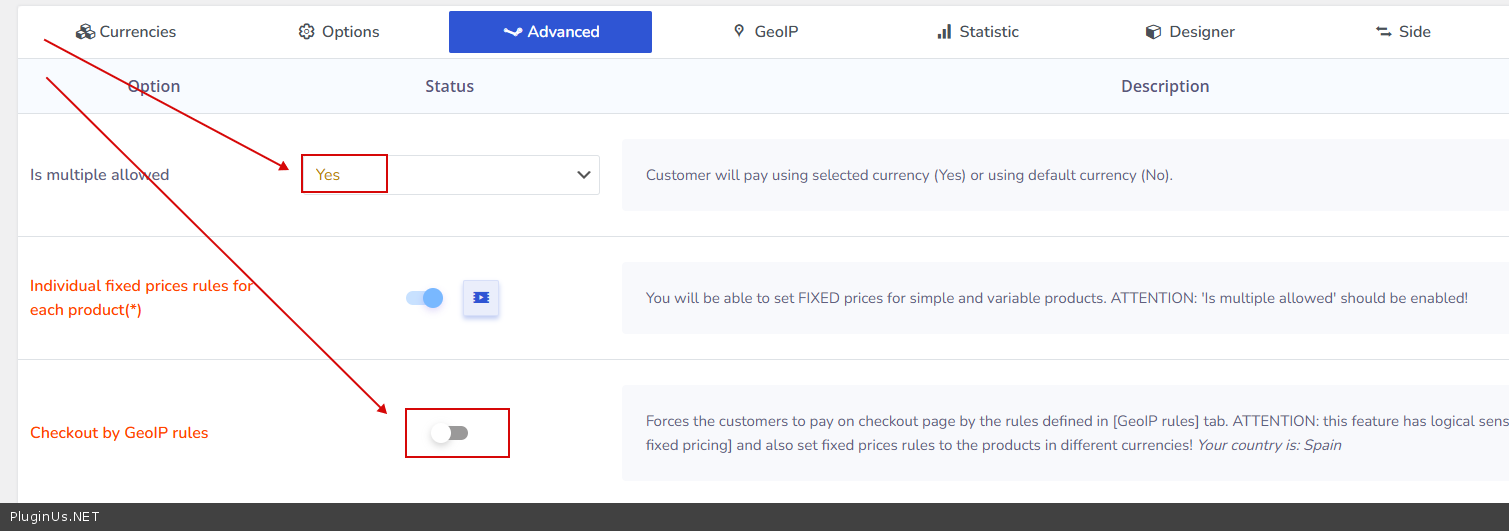Click the PluginUs.NET footer link
This screenshot has height=531, width=1509.
pyautogui.click(x=55, y=517)
